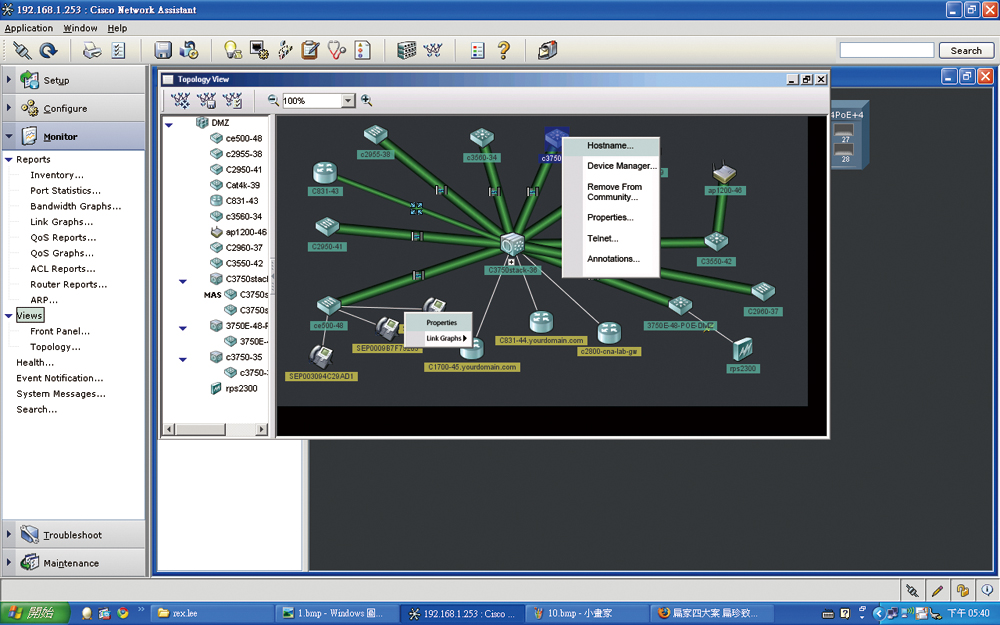Click the first topology options icon
This screenshot has height=625, width=1000.
click(180, 100)
